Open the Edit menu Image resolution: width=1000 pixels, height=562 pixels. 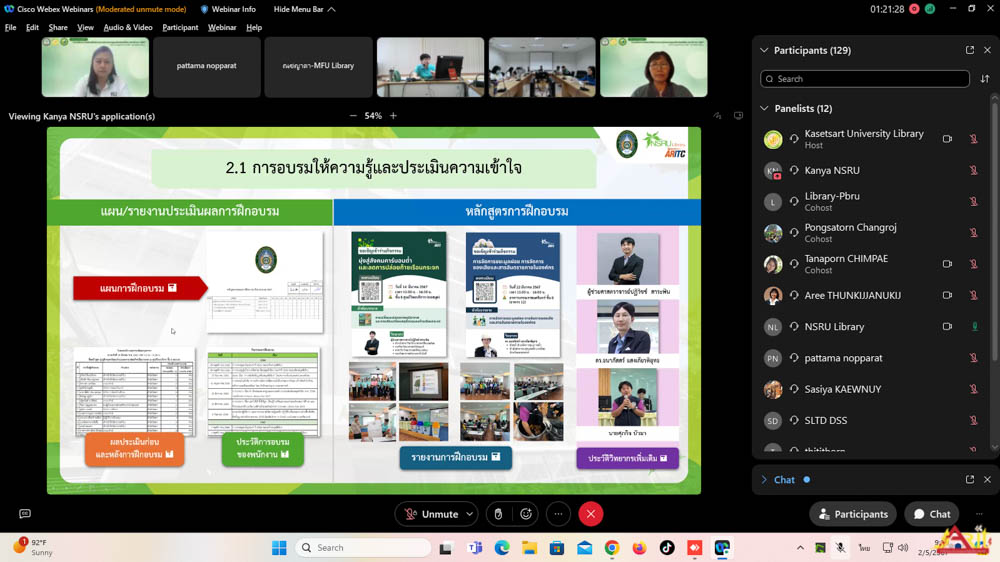point(32,27)
